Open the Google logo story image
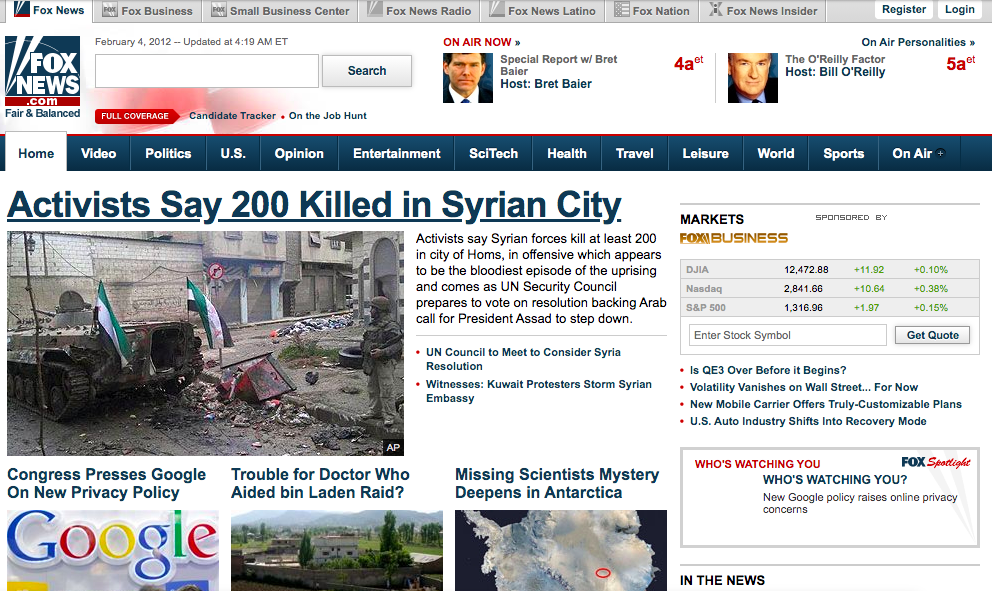The height and width of the screenshot is (591, 992). (112, 550)
